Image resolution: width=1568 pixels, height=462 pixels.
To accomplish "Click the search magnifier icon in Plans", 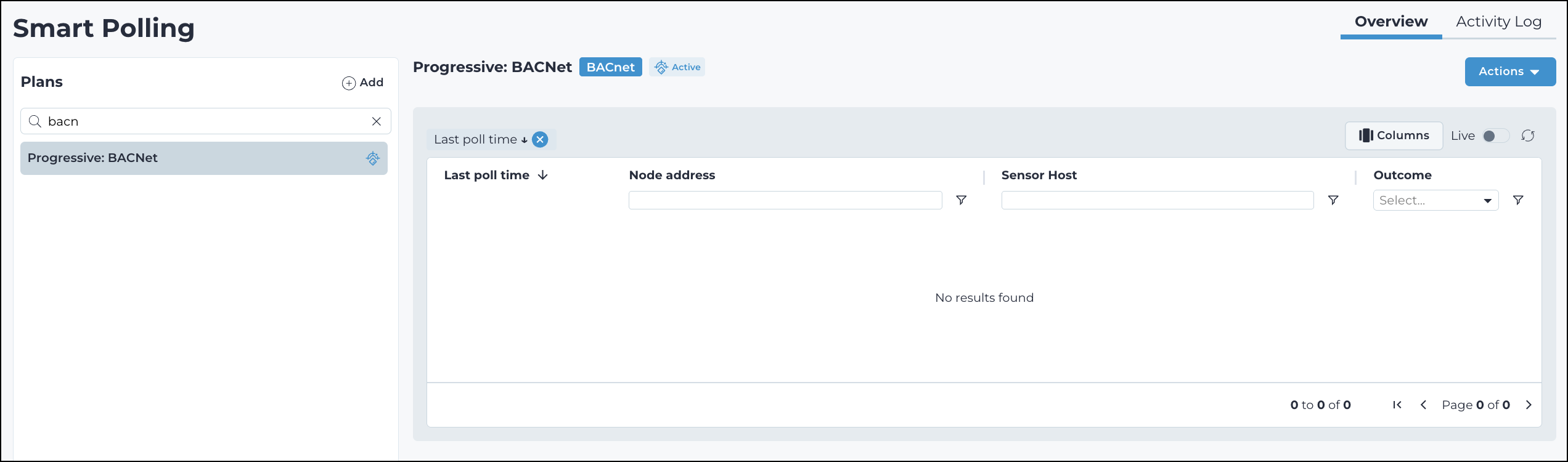I will (x=35, y=121).
